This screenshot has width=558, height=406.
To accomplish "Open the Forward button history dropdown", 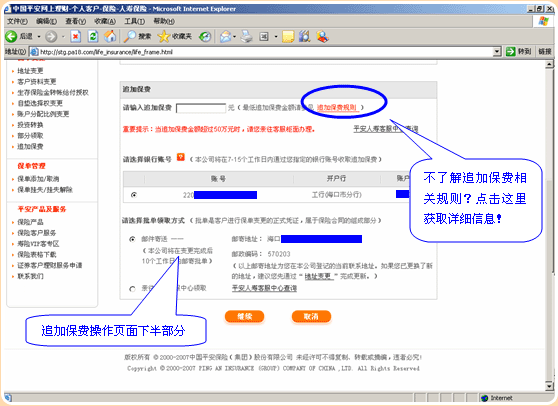I will (x=63, y=37).
